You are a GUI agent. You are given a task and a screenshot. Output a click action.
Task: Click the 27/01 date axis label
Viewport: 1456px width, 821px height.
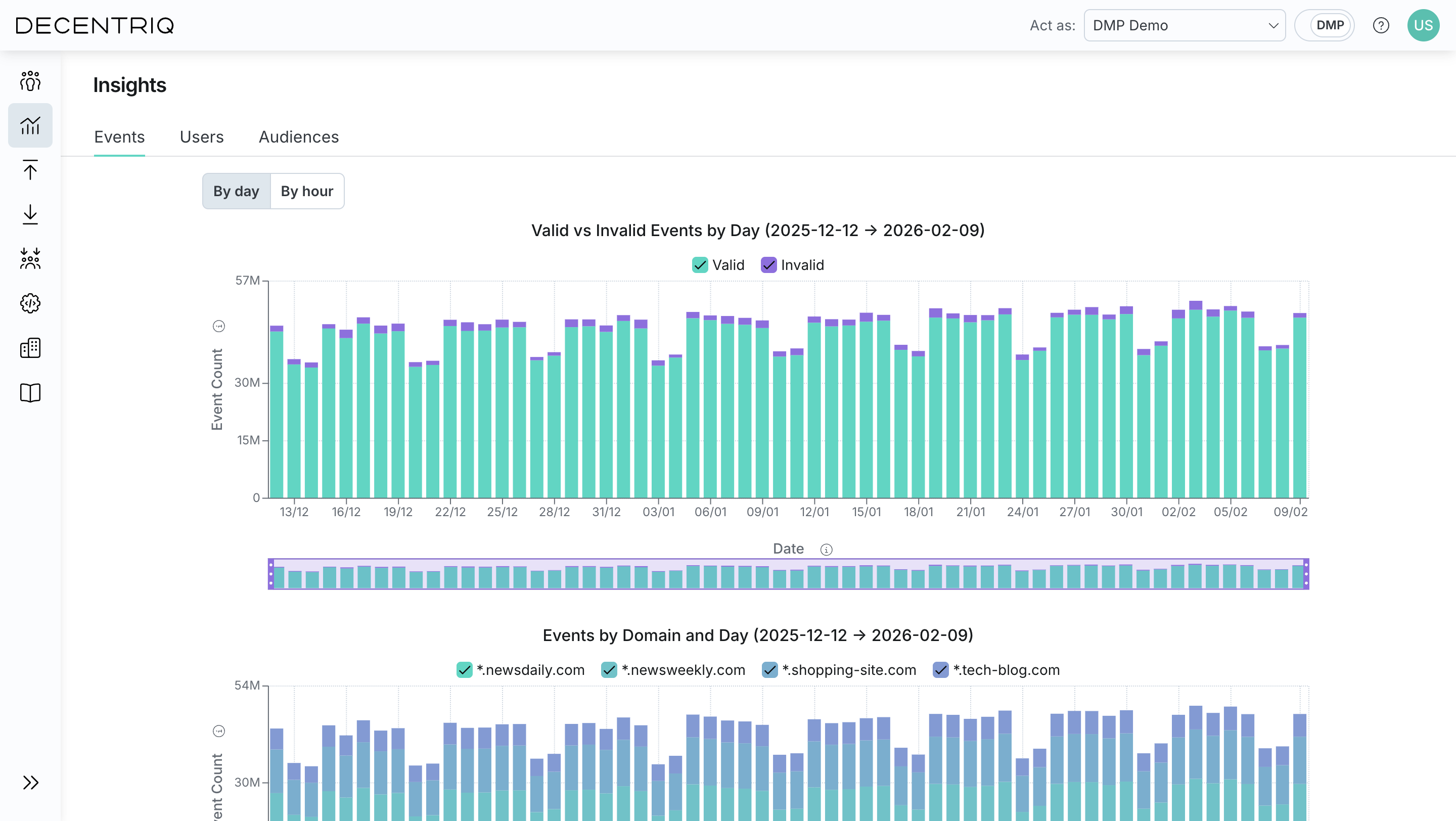click(1074, 512)
